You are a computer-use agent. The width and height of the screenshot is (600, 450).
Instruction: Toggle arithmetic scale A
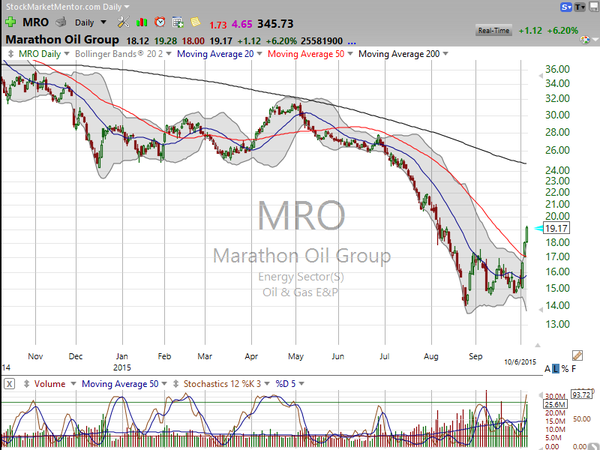click(548, 369)
